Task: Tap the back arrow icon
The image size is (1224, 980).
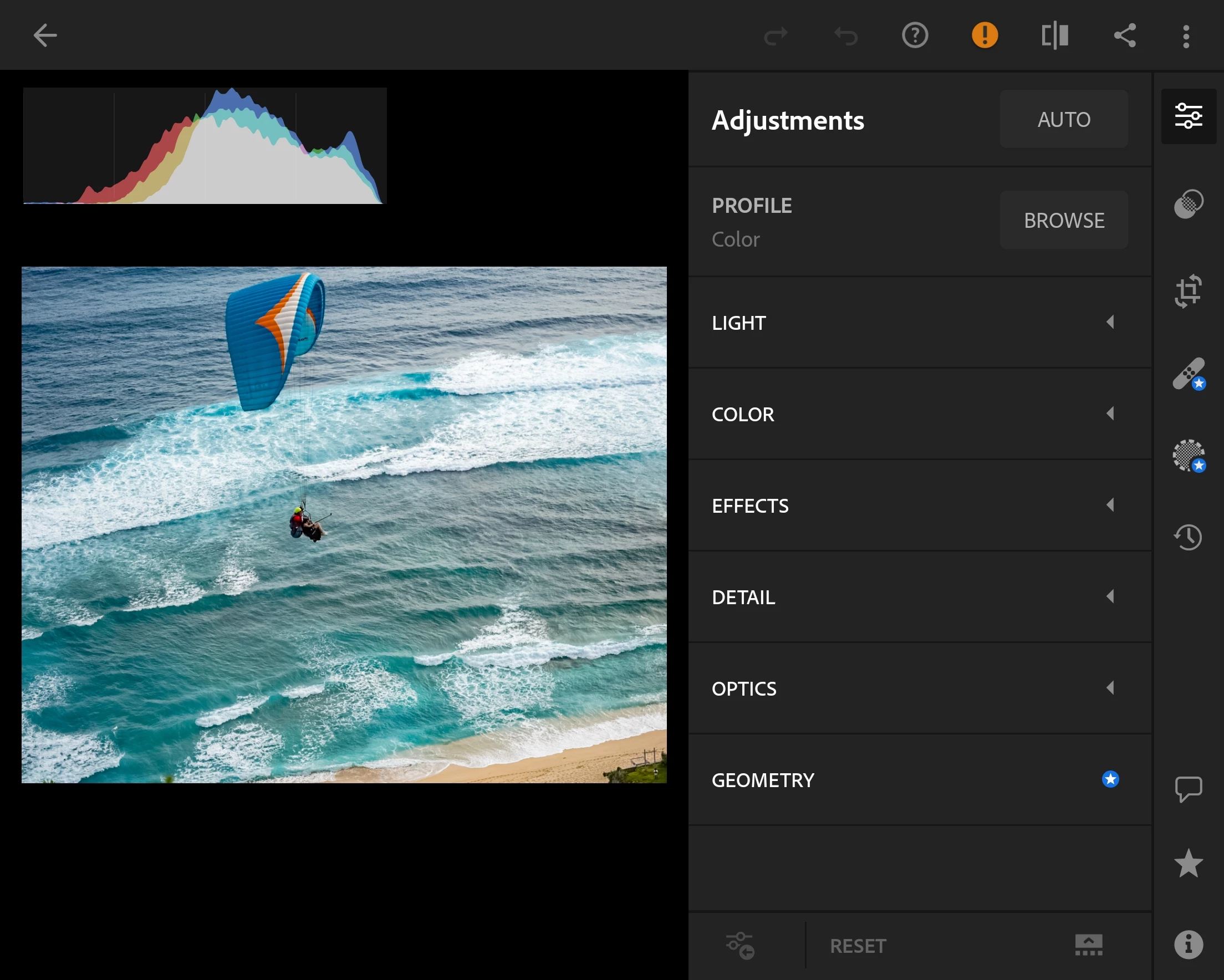Action: pyautogui.click(x=44, y=36)
